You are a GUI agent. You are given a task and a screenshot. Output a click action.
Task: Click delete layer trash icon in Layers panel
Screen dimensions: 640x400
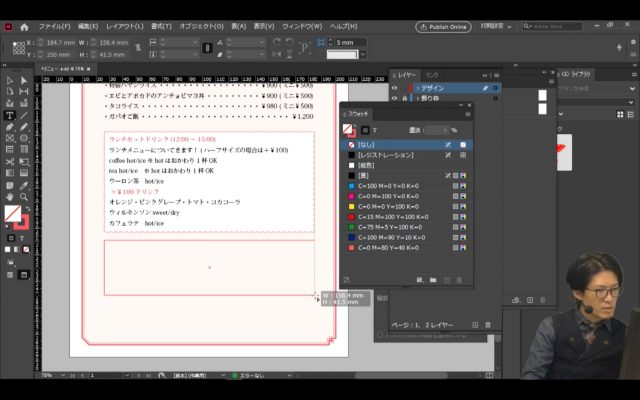[488, 325]
